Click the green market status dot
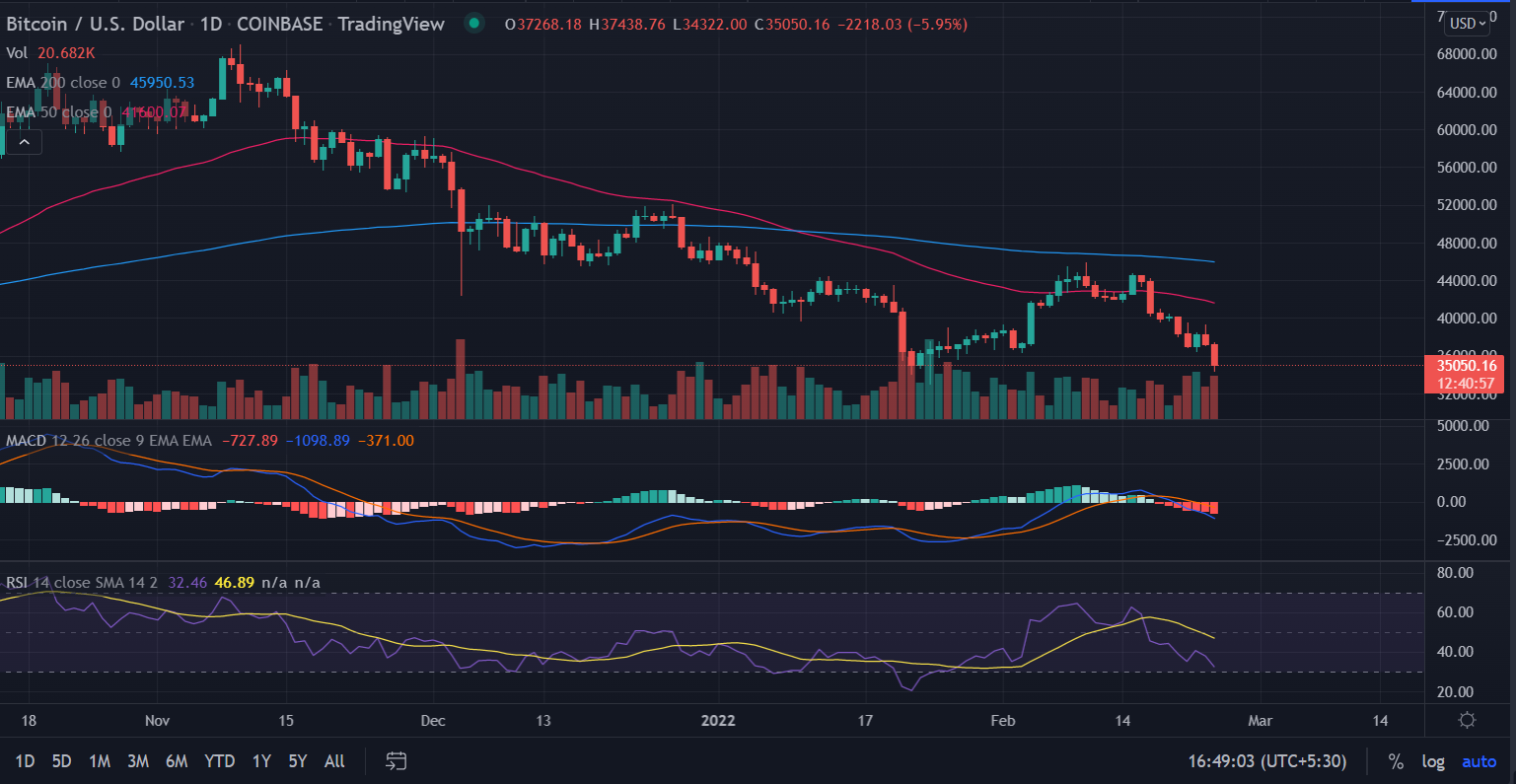This screenshot has height=784, width=1516. click(474, 24)
